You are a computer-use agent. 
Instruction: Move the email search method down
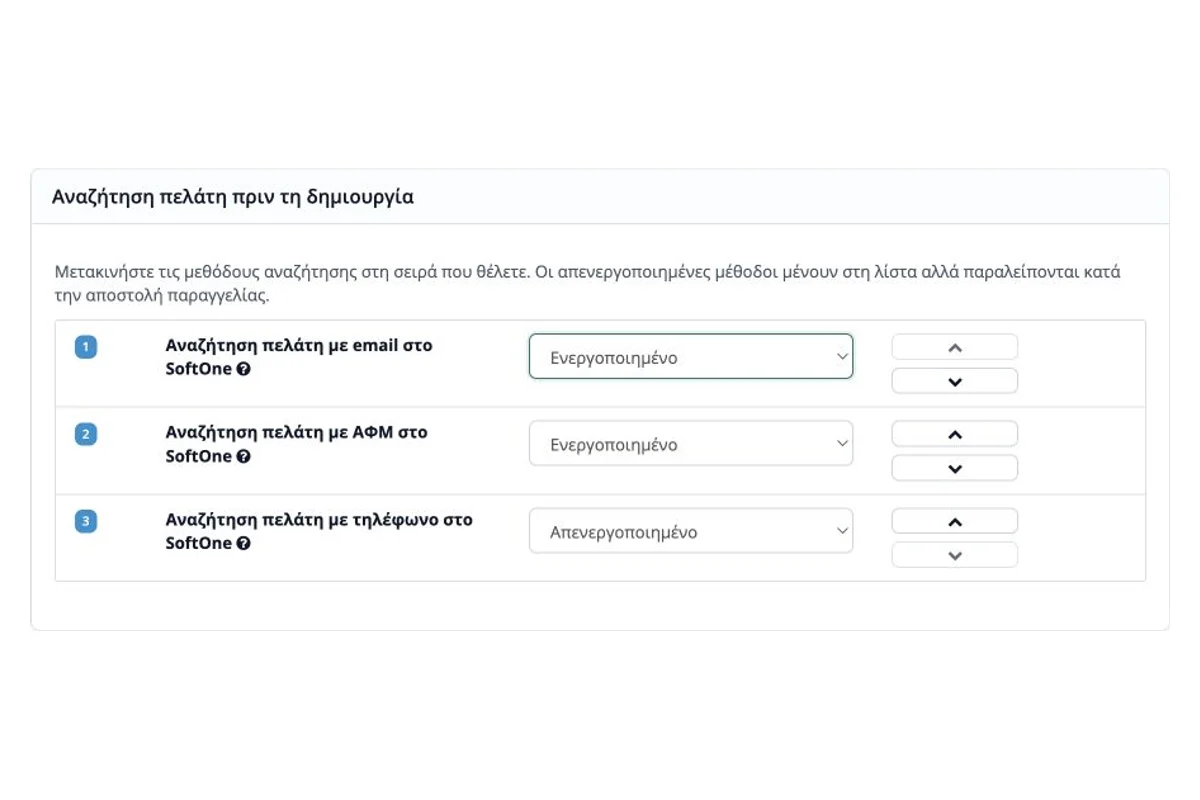[955, 381]
